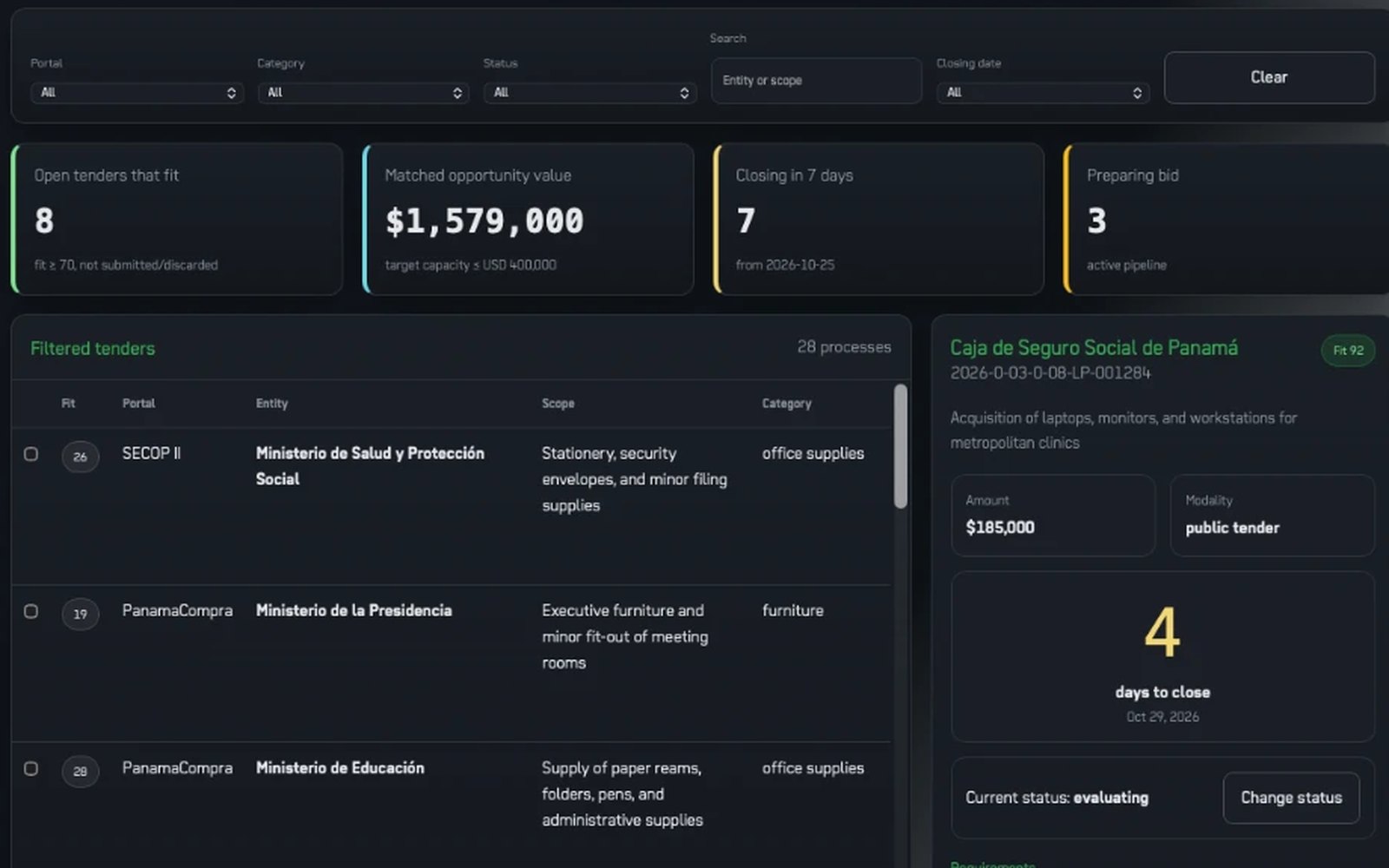Click the 'public tender' modality value

[1232, 528]
